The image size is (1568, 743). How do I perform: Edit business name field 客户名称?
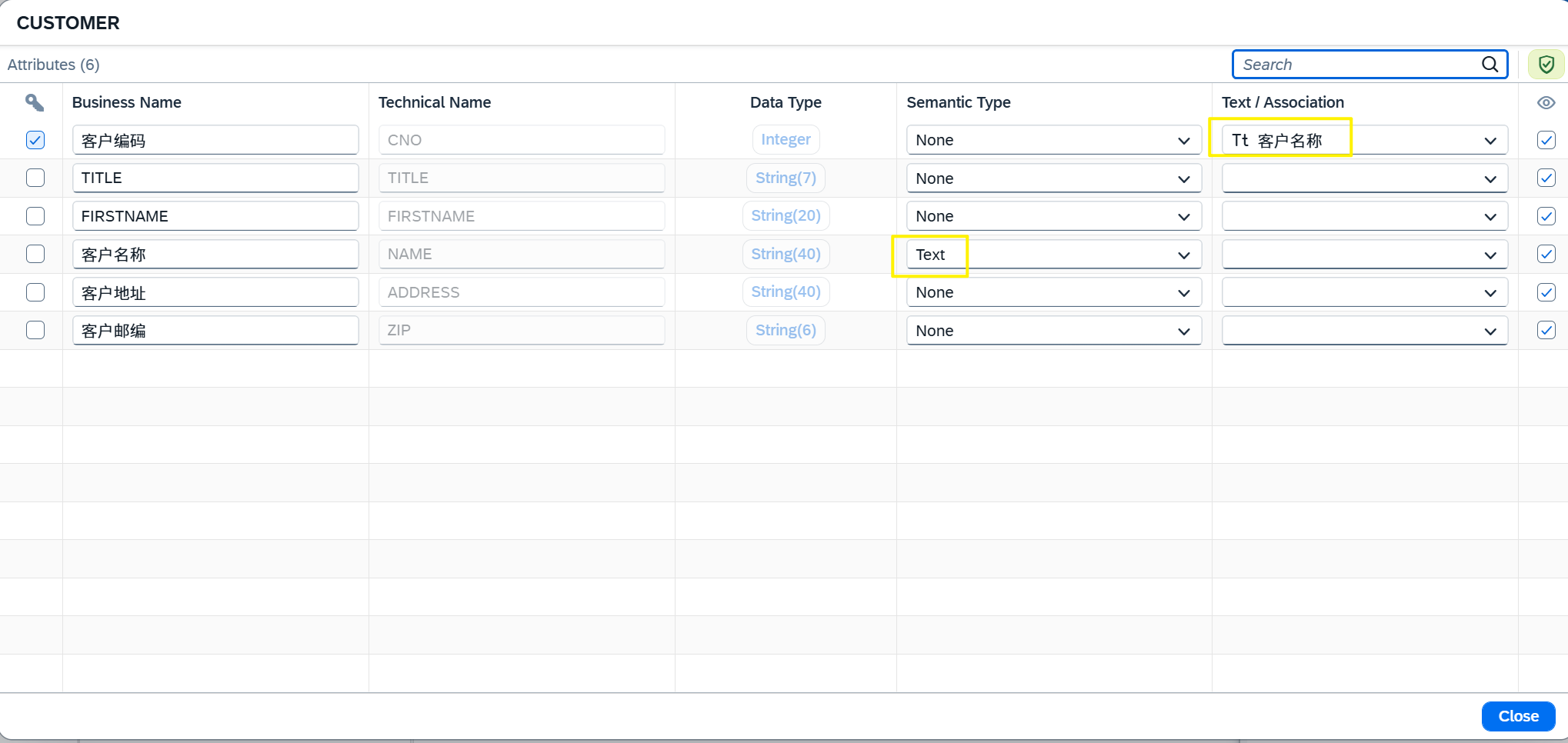click(215, 254)
